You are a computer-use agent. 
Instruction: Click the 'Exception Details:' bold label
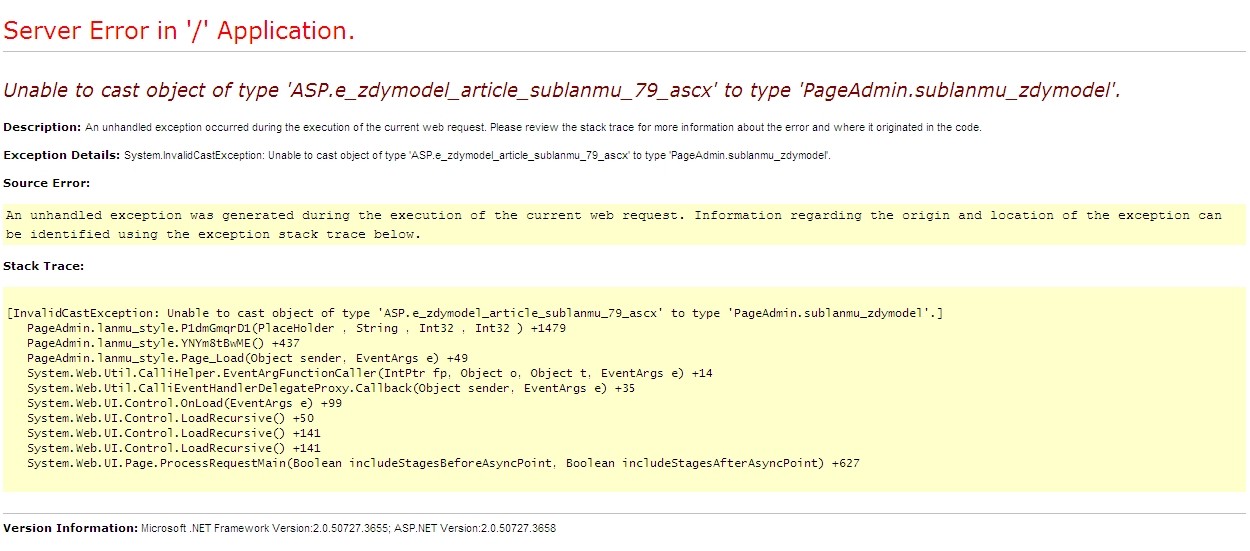point(61,155)
